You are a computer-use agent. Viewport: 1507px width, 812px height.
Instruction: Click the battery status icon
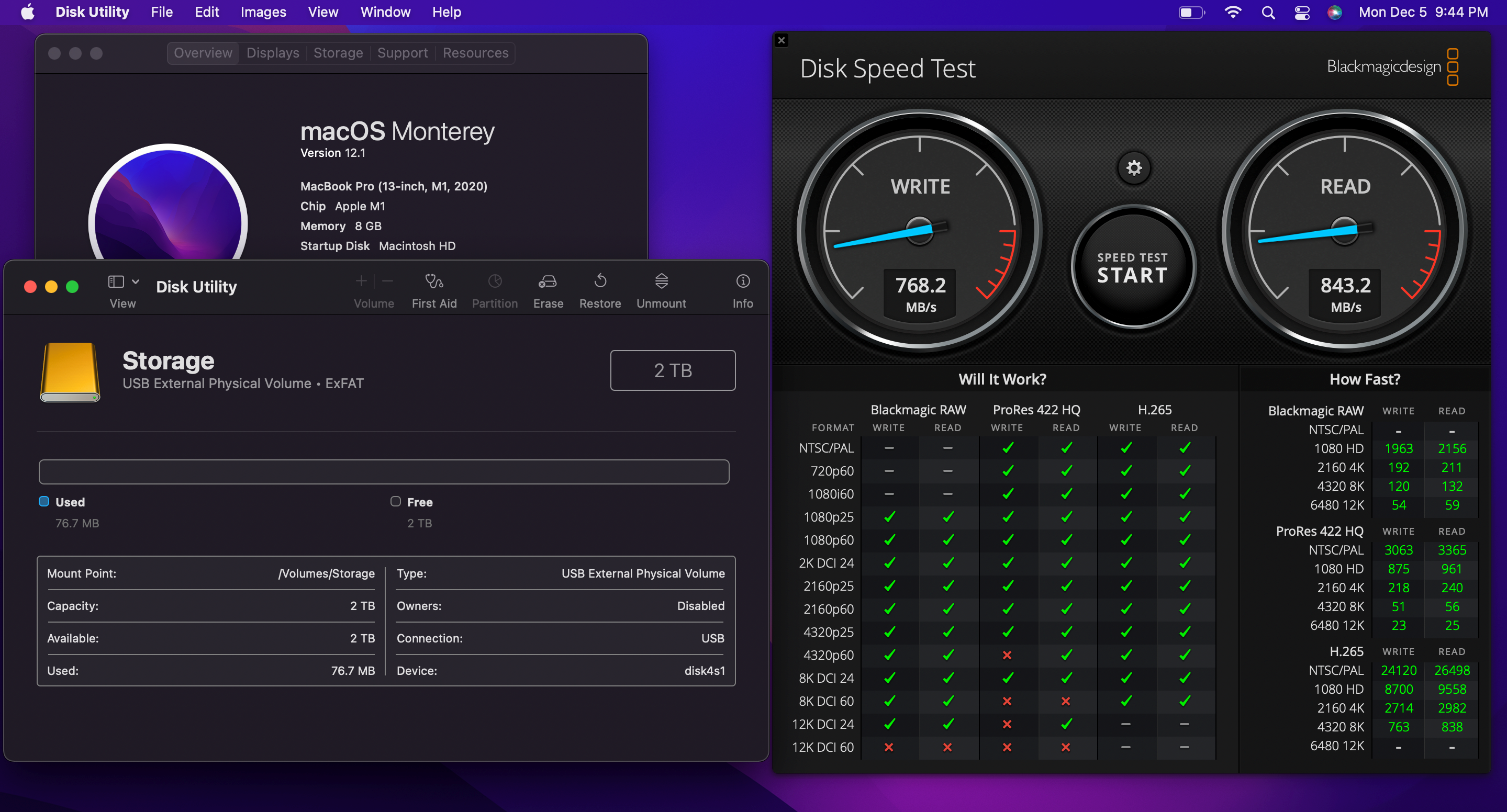coord(1192,12)
